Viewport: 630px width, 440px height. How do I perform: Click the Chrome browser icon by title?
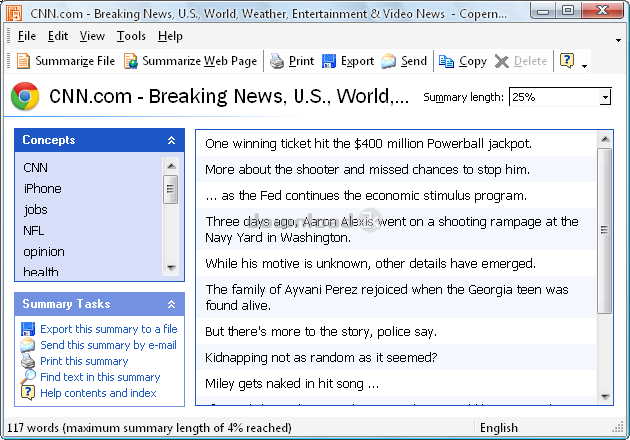(25, 97)
